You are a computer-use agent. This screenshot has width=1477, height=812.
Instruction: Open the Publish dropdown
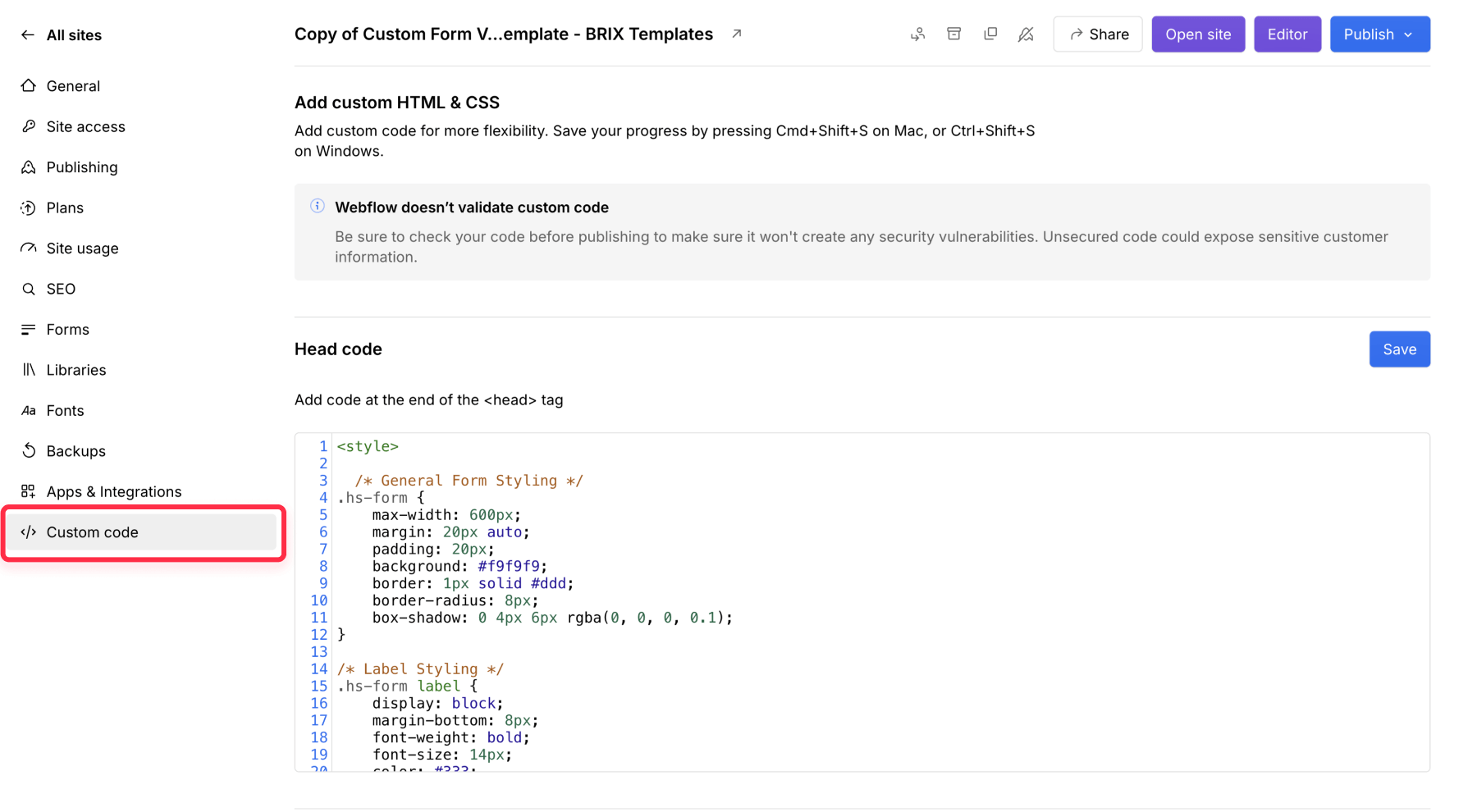(1380, 34)
